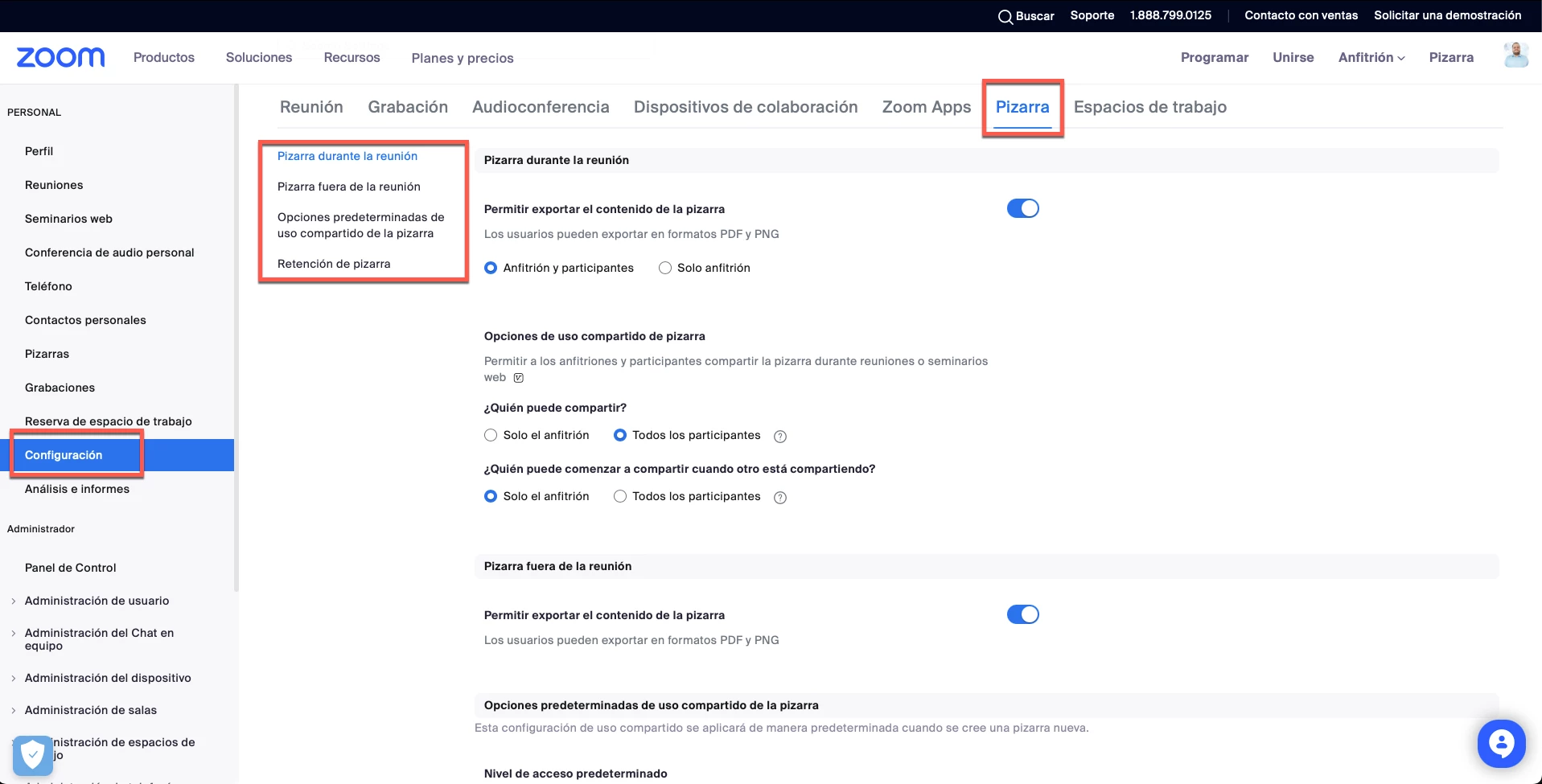The image size is (1542, 784).
Task: Open Contactos personales in sidebar
Action: click(85, 320)
